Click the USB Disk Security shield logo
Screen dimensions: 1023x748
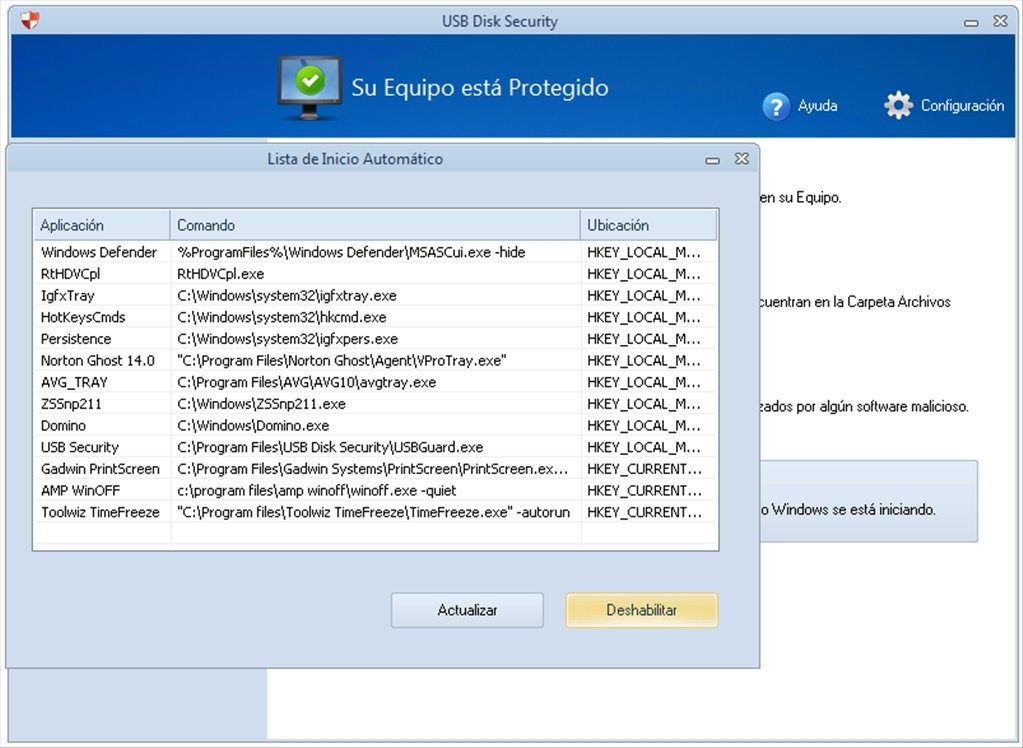coord(29,21)
